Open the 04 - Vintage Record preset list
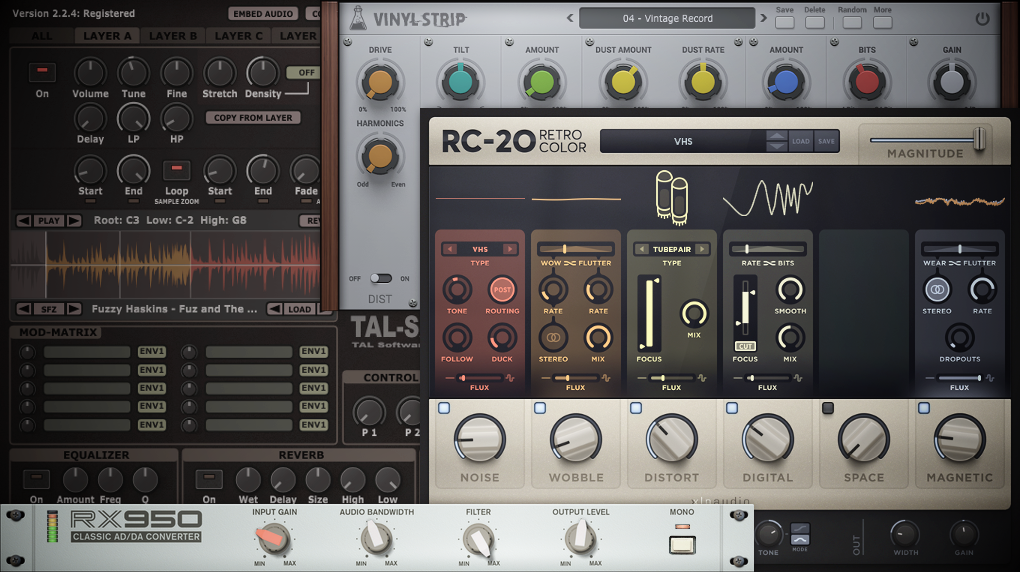Image resolution: width=1020 pixels, height=572 pixels. click(x=667, y=18)
